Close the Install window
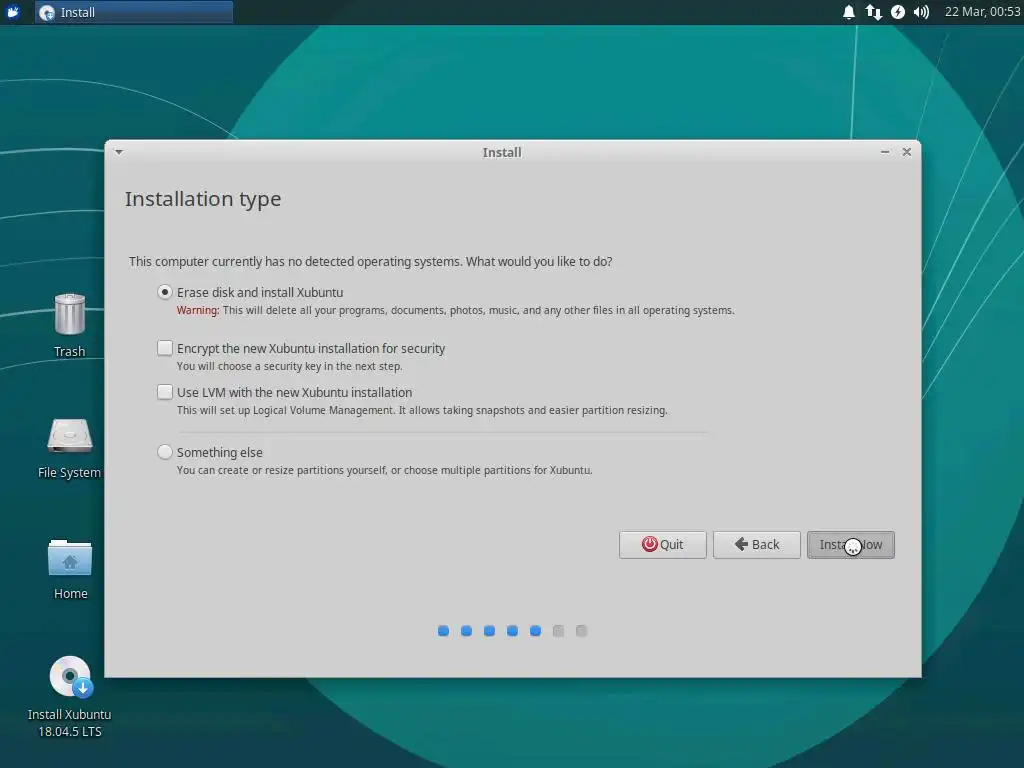This screenshot has height=768, width=1024. [906, 152]
